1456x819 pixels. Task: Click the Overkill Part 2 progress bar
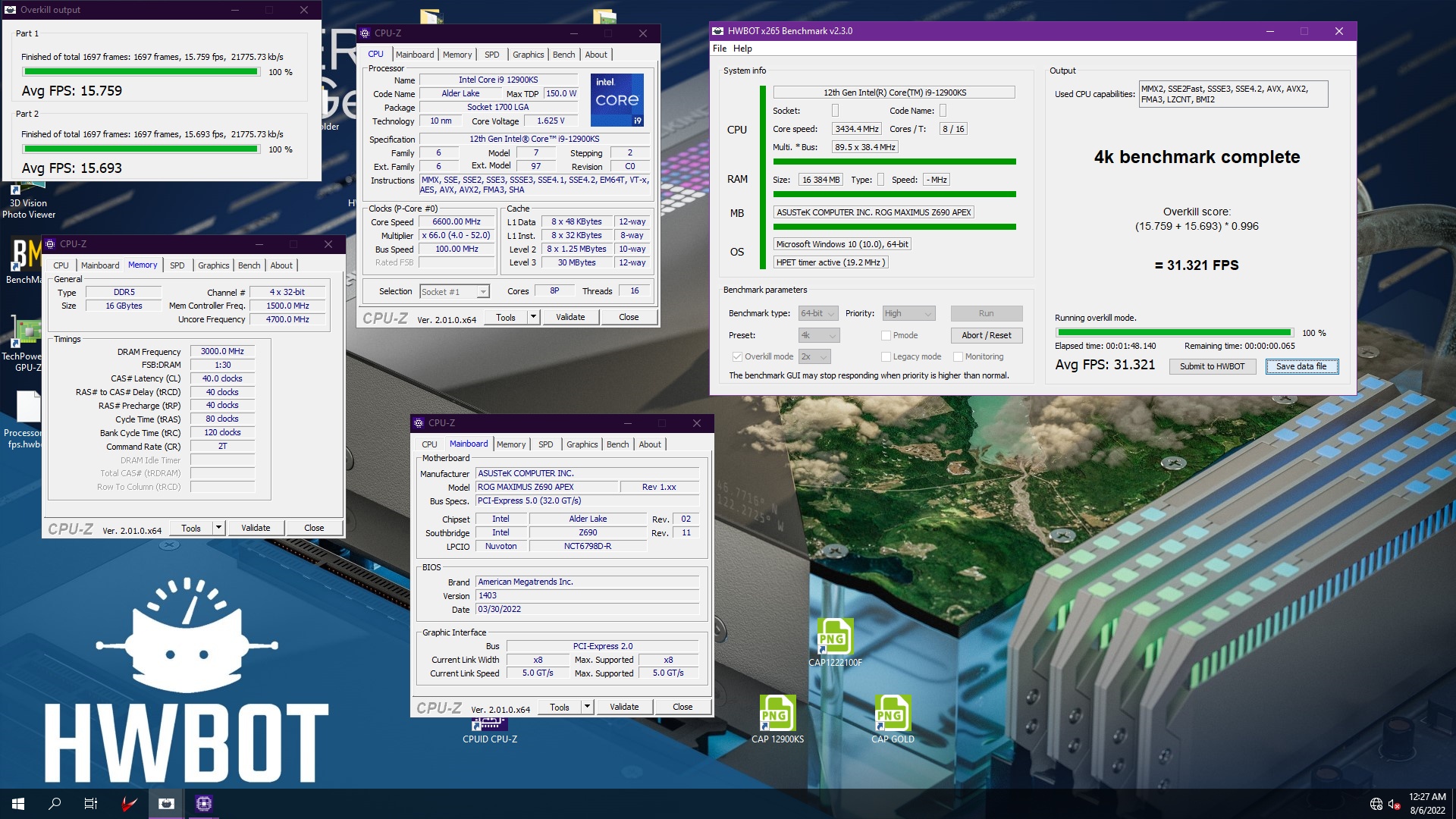pyautogui.click(x=141, y=149)
